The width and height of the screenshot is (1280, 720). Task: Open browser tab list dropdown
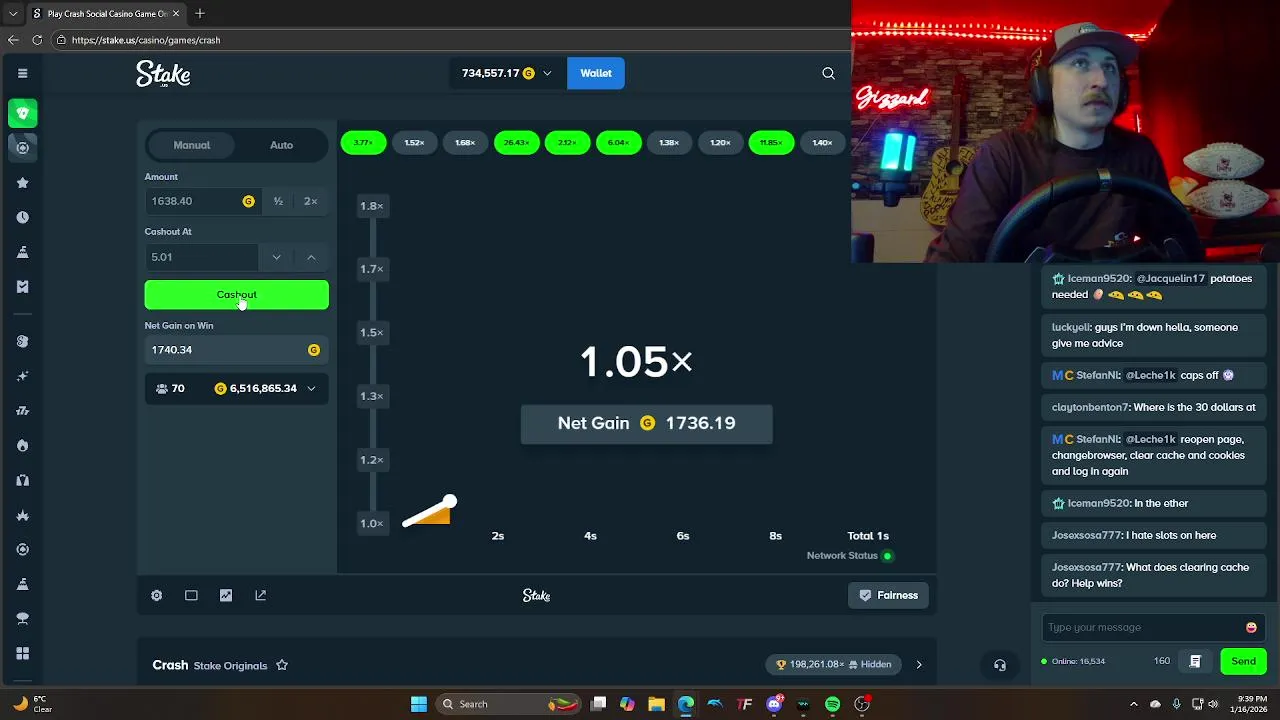(13, 13)
